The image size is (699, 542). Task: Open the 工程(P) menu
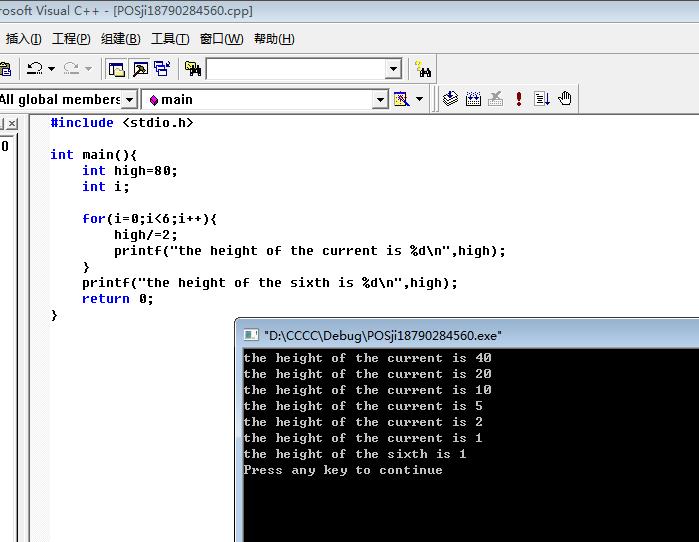pyautogui.click(x=71, y=39)
